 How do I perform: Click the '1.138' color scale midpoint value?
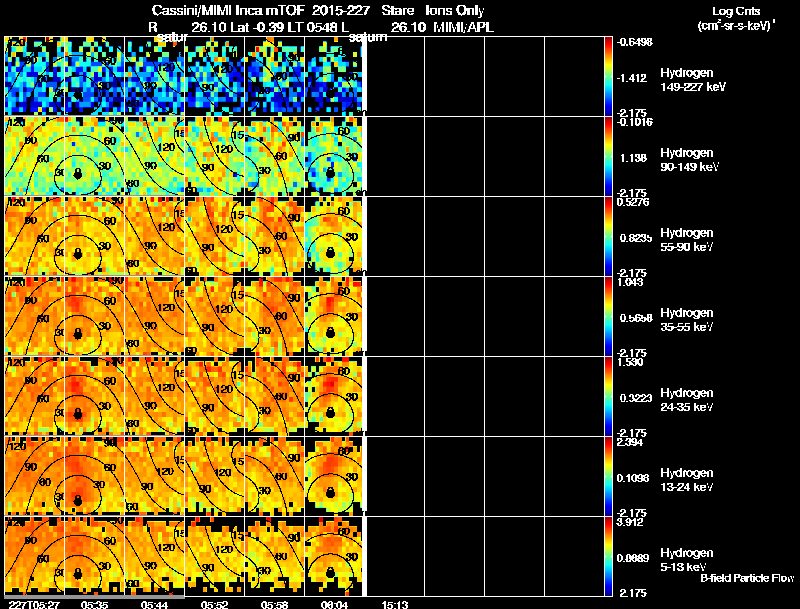pyautogui.click(x=634, y=158)
